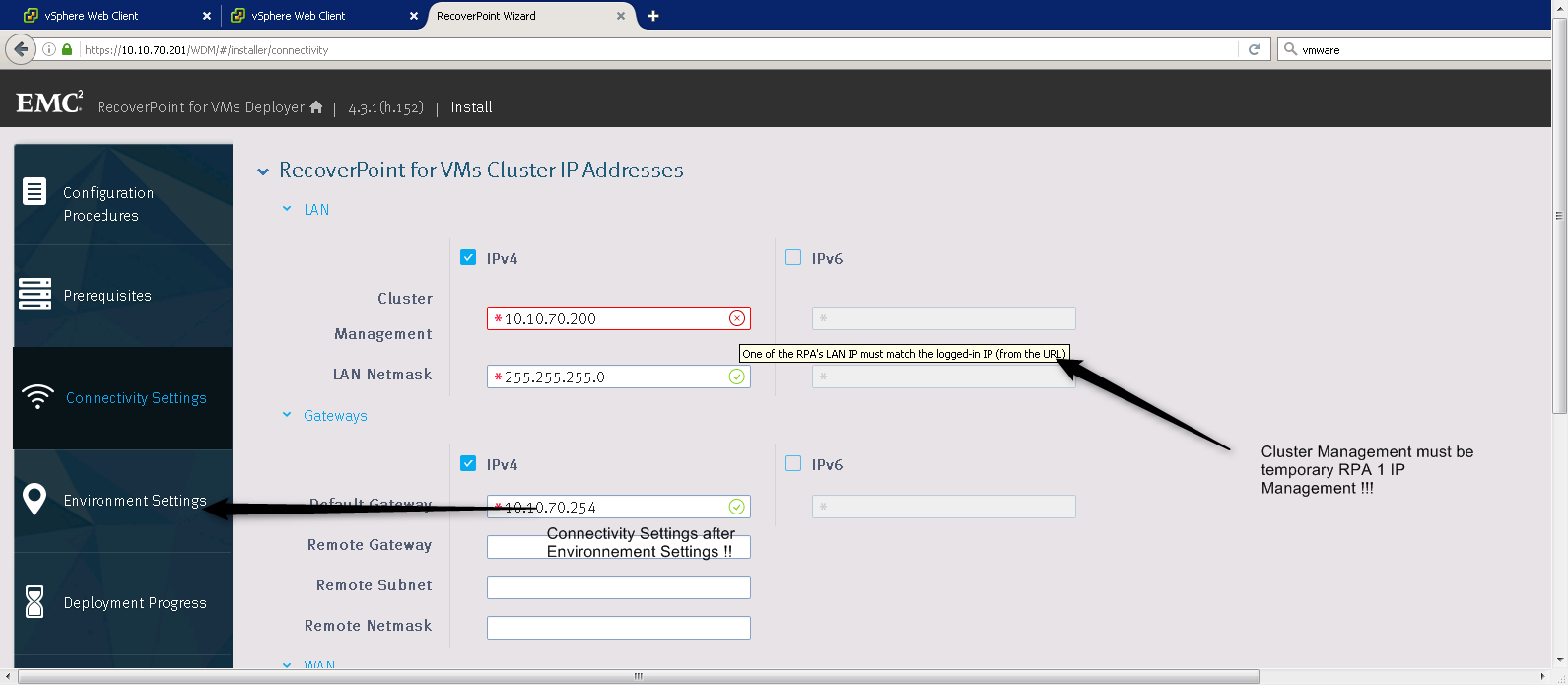Open Prerequisites step in sidebar
The image size is (1568, 685).
(x=123, y=296)
